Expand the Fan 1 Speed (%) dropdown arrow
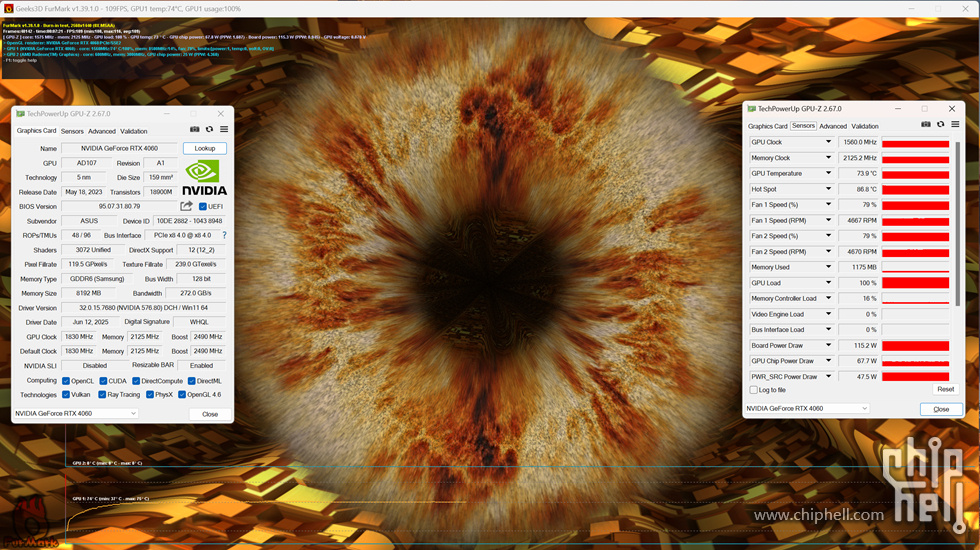The width and height of the screenshot is (980, 550). [828, 204]
